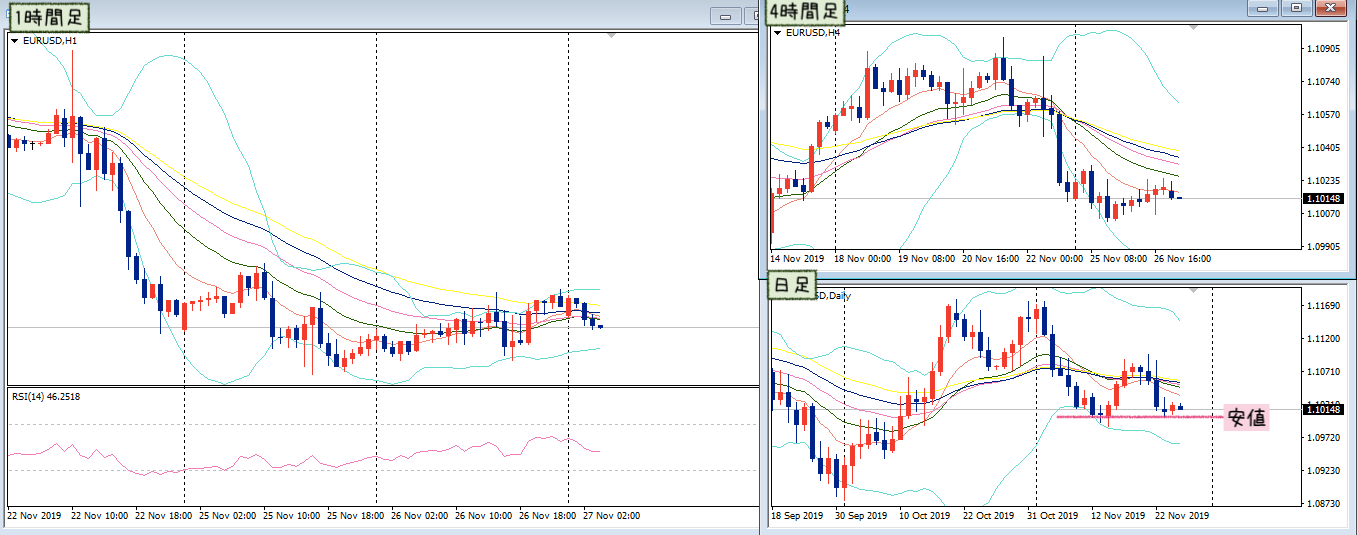Click the 1.10740 price level on H4 axis

[1323, 81]
